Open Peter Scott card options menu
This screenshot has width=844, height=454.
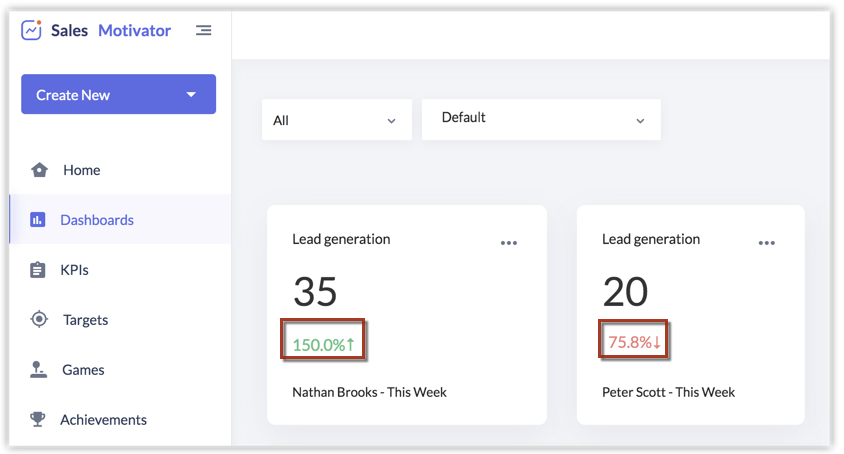tap(767, 242)
